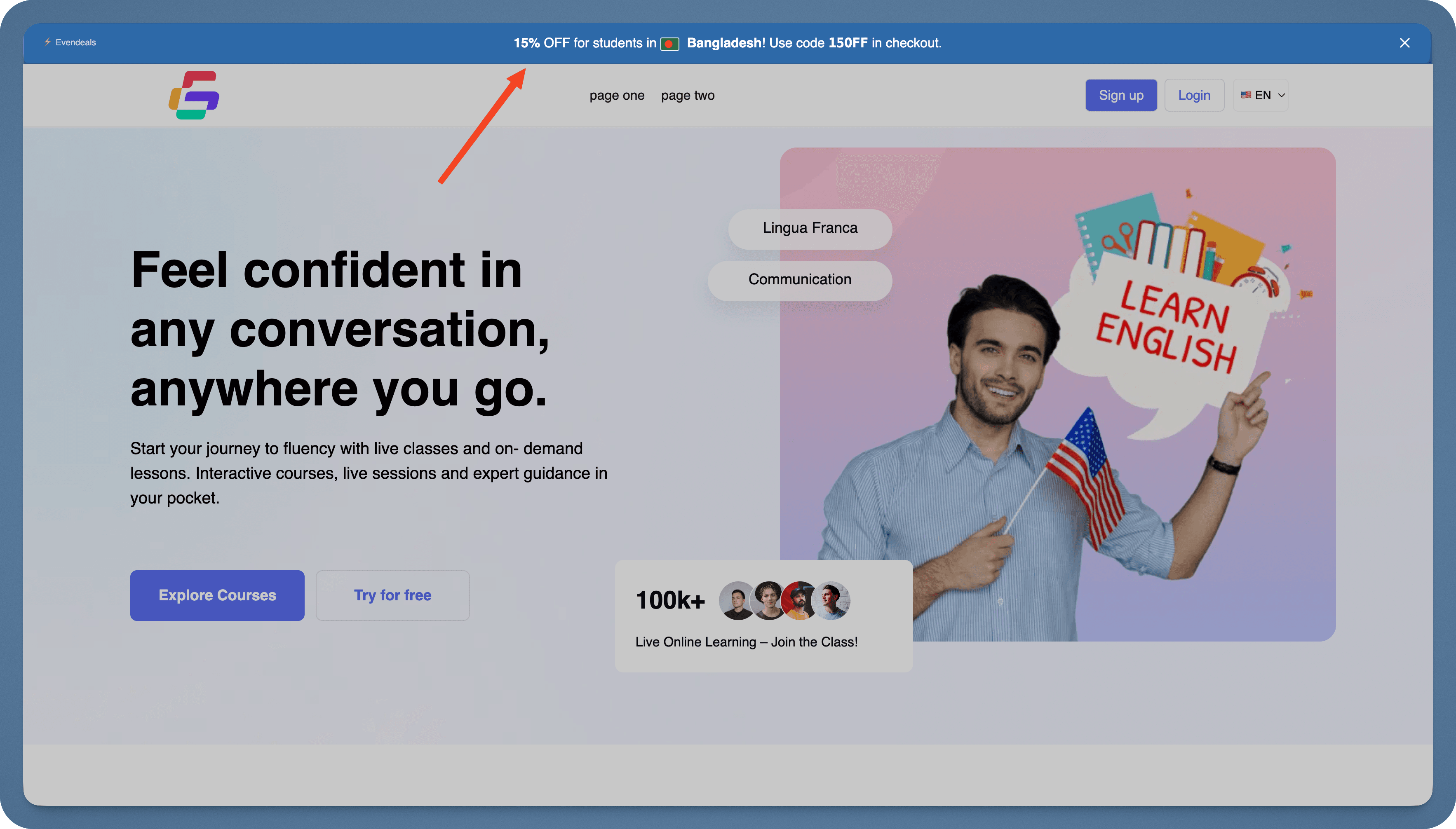Click the first student avatar thumbnail

coord(735,600)
